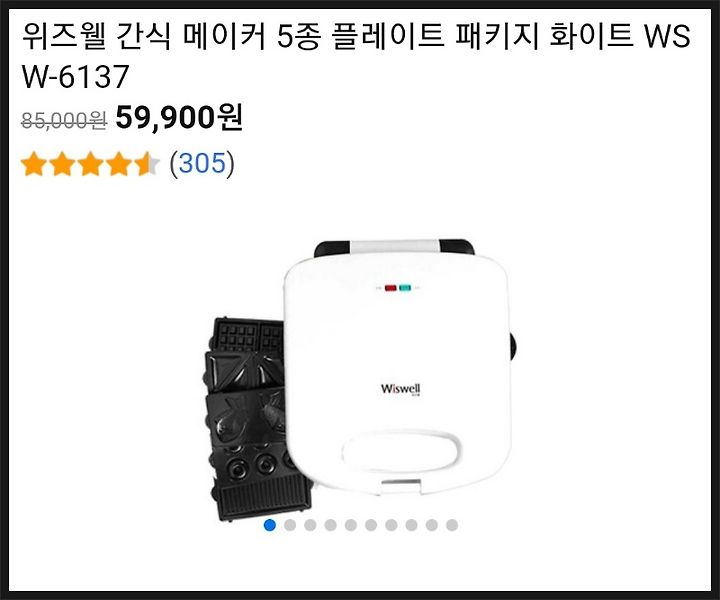
Task: Jump to the seventh carousel dot
Action: (x=391, y=525)
